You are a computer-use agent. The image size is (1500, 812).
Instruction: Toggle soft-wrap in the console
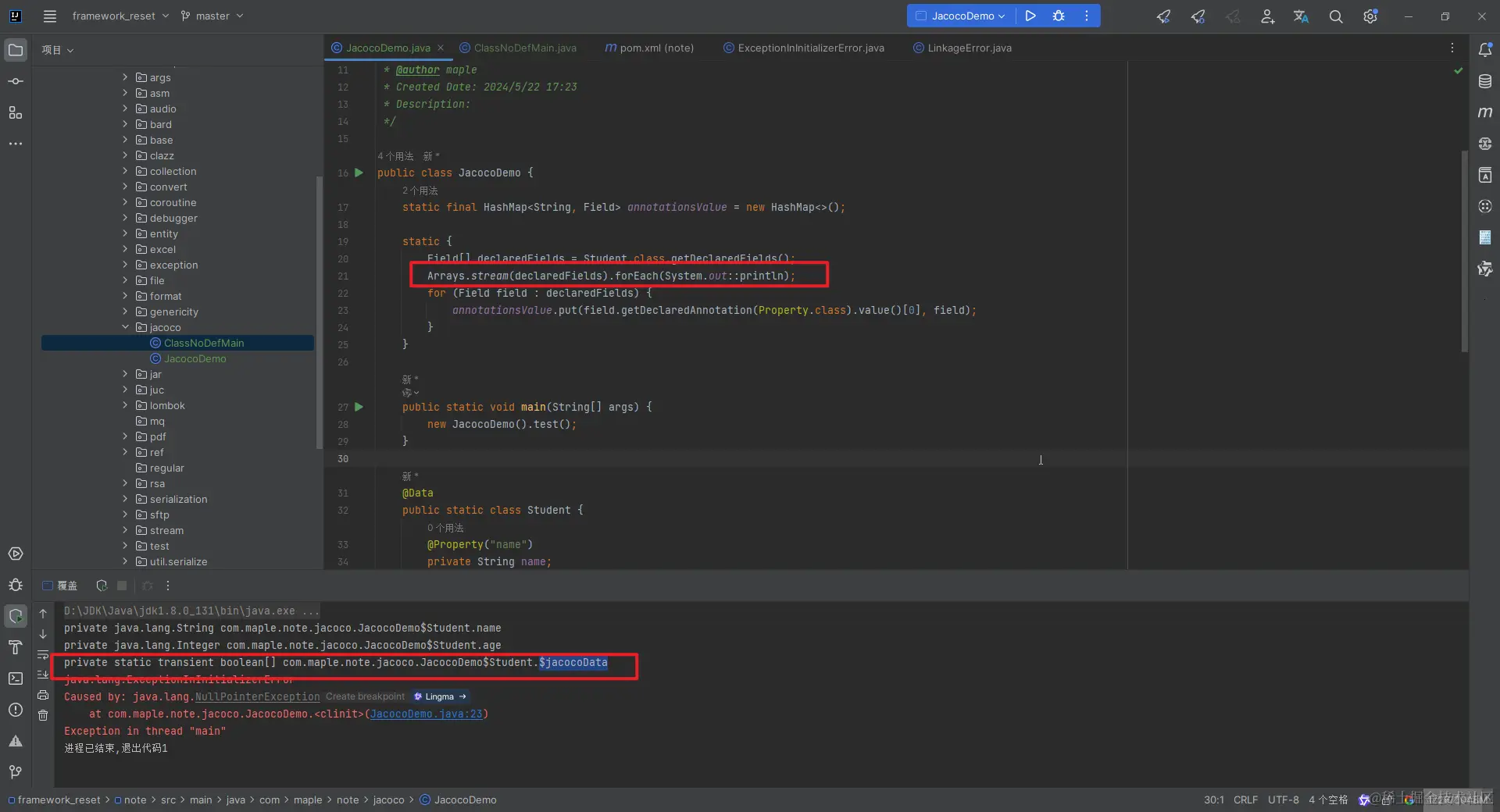coord(43,654)
